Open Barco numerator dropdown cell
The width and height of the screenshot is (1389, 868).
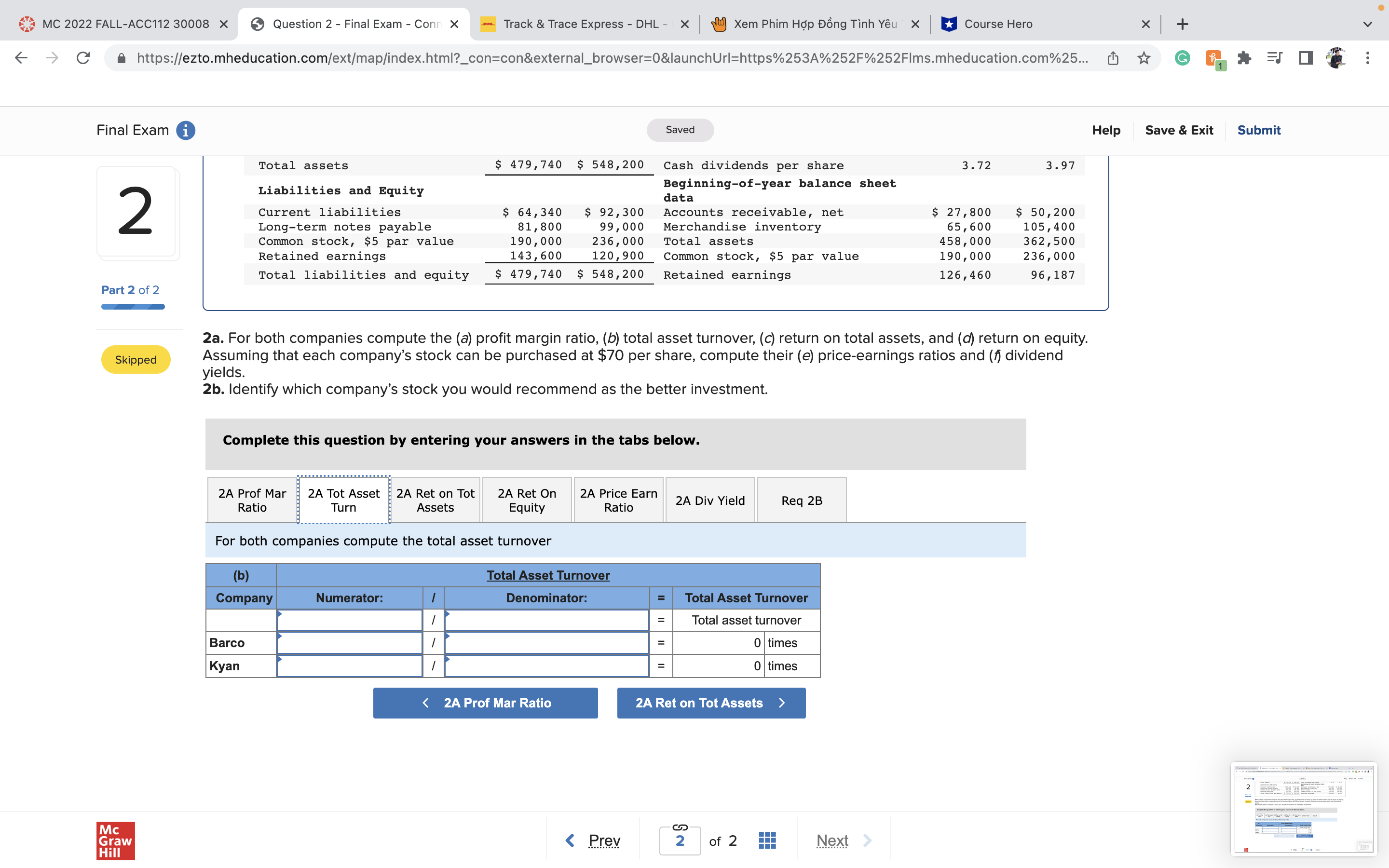(x=349, y=643)
